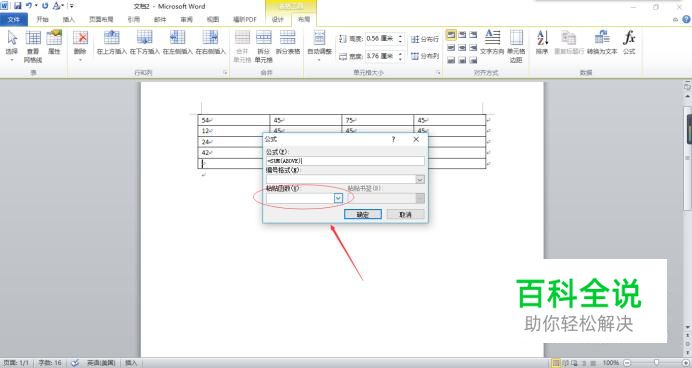The width and height of the screenshot is (692, 368).
Task: Click table cell containing 12
Action: coord(234,131)
